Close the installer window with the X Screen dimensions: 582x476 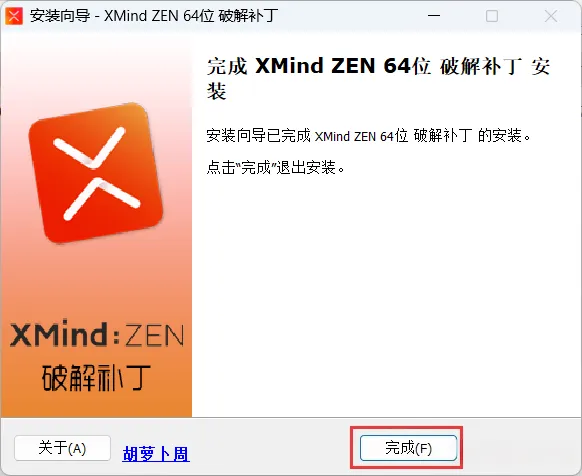[x=551, y=16]
